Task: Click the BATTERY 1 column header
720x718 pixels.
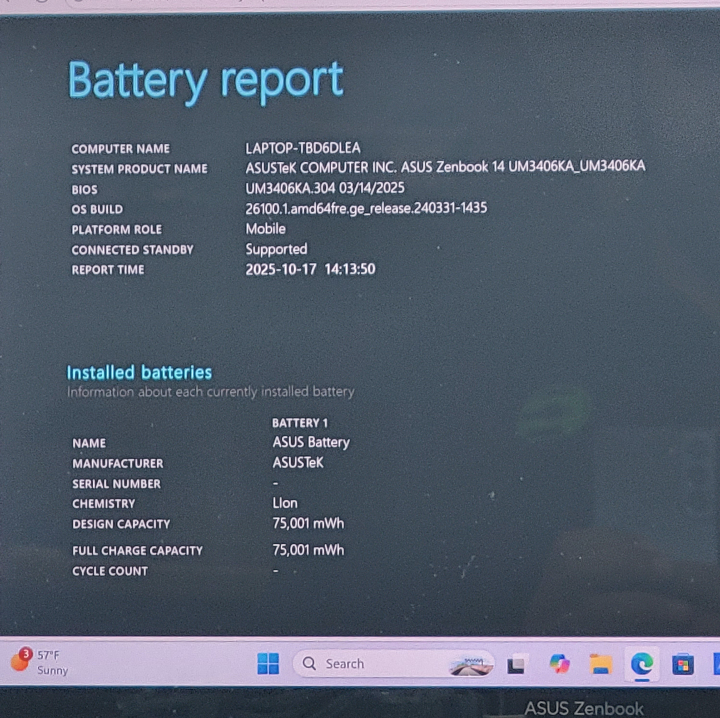Action: tap(299, 423)
